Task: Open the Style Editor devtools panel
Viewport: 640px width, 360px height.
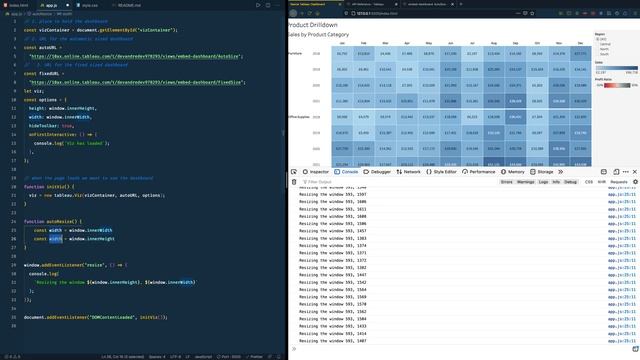Action: point(442,172)
